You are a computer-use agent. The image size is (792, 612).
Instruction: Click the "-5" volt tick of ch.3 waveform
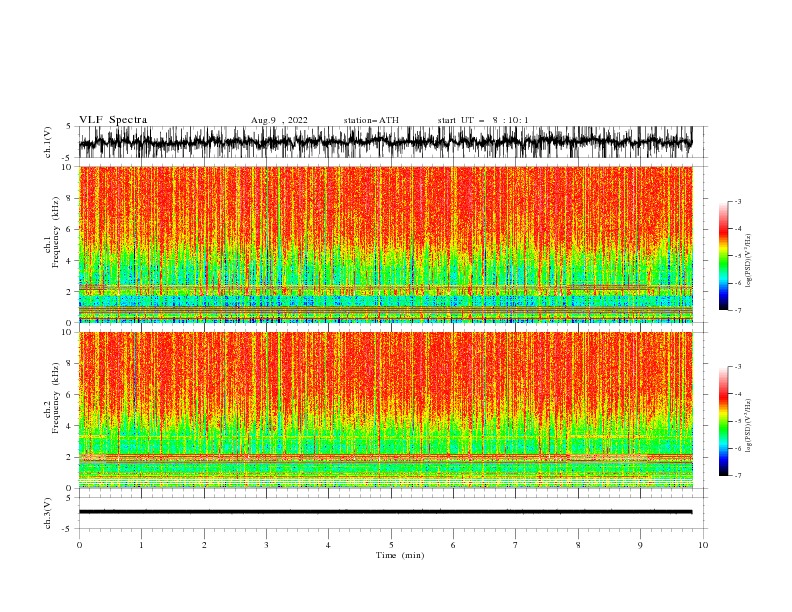[67, 529]
